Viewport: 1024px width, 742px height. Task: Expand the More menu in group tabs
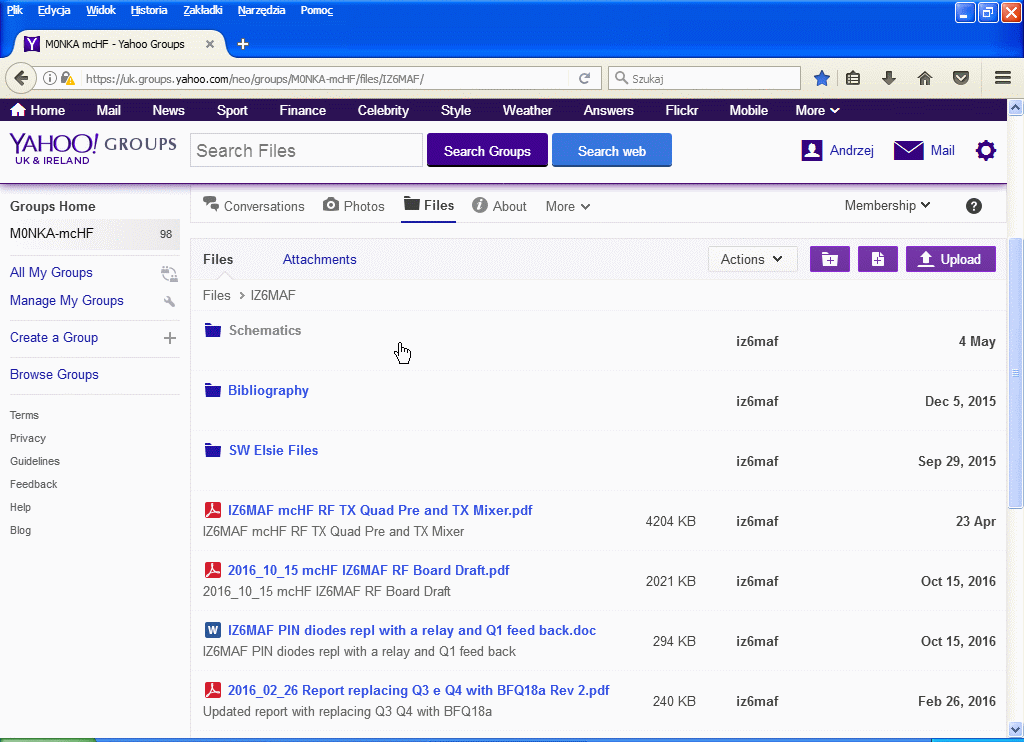pos(567,207)
